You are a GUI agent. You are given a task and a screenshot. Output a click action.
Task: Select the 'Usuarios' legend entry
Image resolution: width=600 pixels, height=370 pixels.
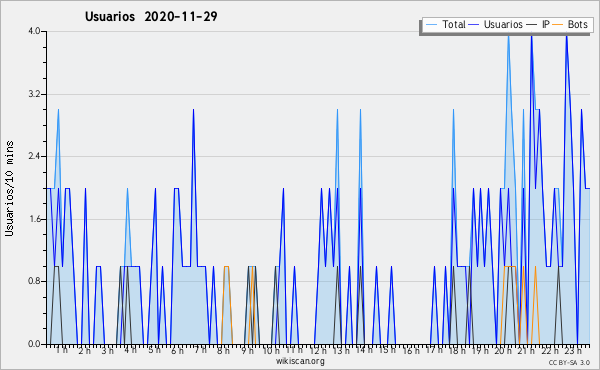(503, 24)
